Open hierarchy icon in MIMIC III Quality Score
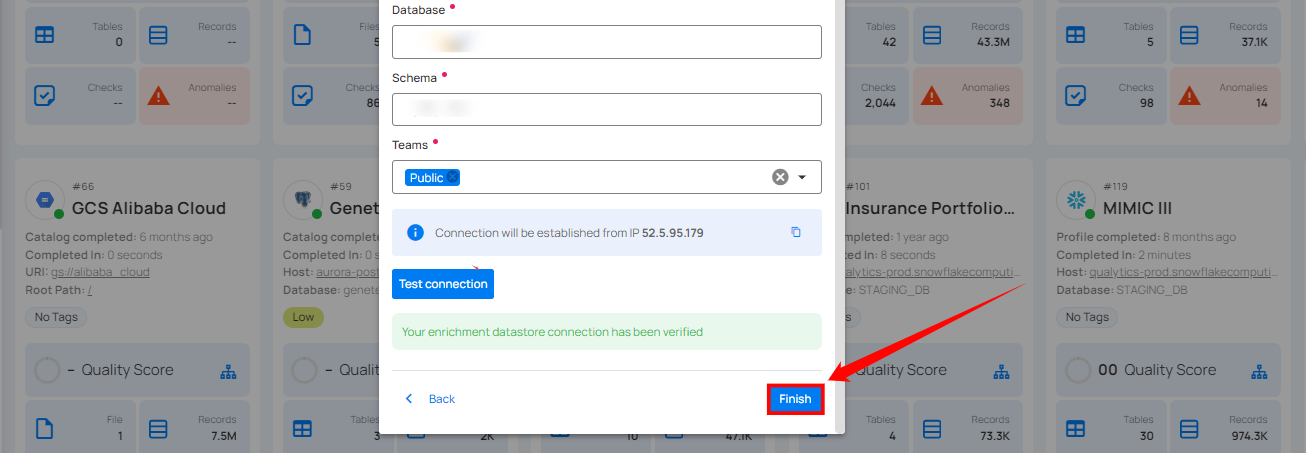1306x453 pixels. [1259, 371]
